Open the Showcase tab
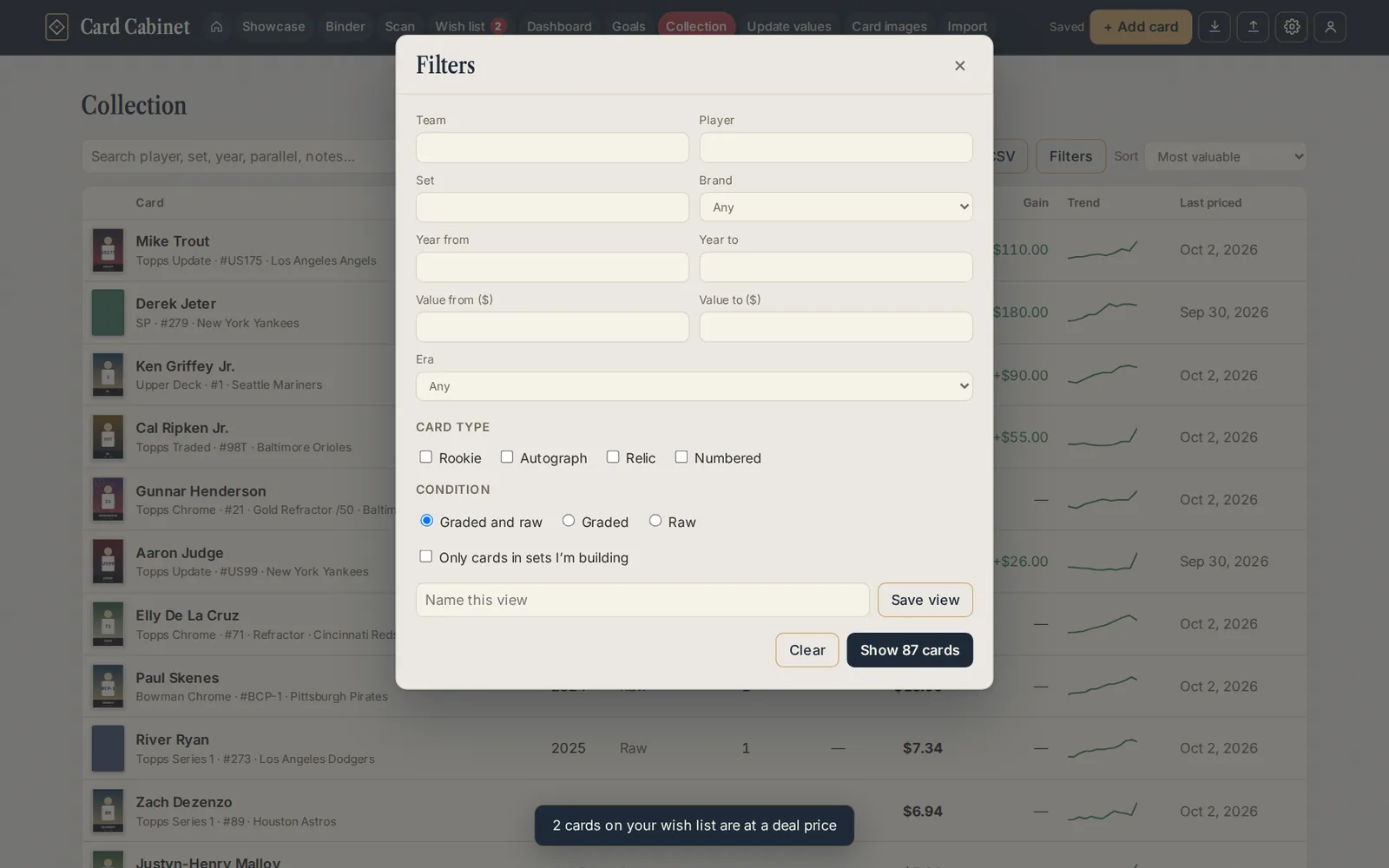 click(x=273, y=27)
